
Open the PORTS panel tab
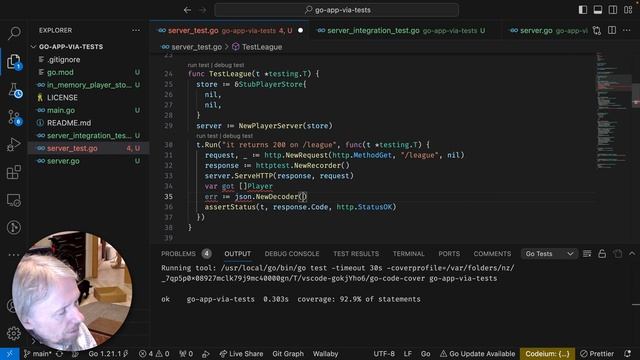pyautogui.click(x=449, y=254)
